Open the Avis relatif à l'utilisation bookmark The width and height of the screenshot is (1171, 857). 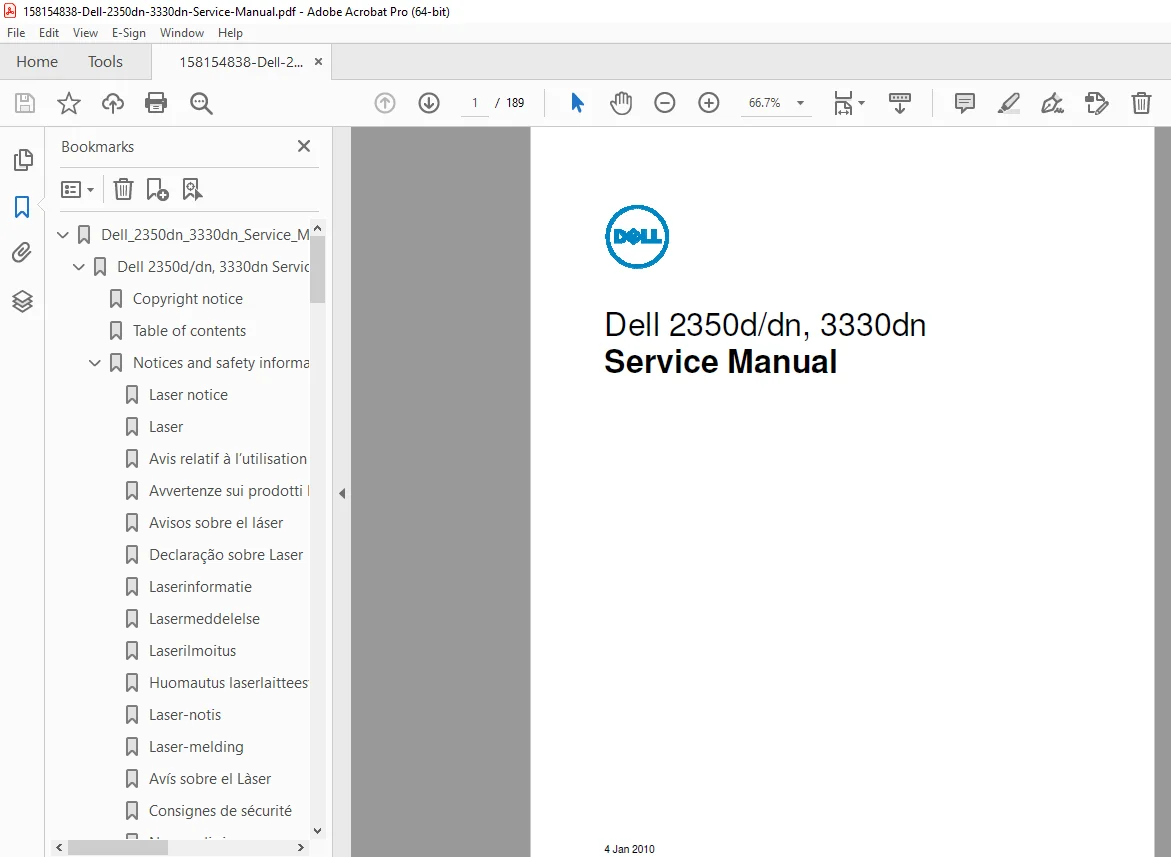[x=227, y=459]
